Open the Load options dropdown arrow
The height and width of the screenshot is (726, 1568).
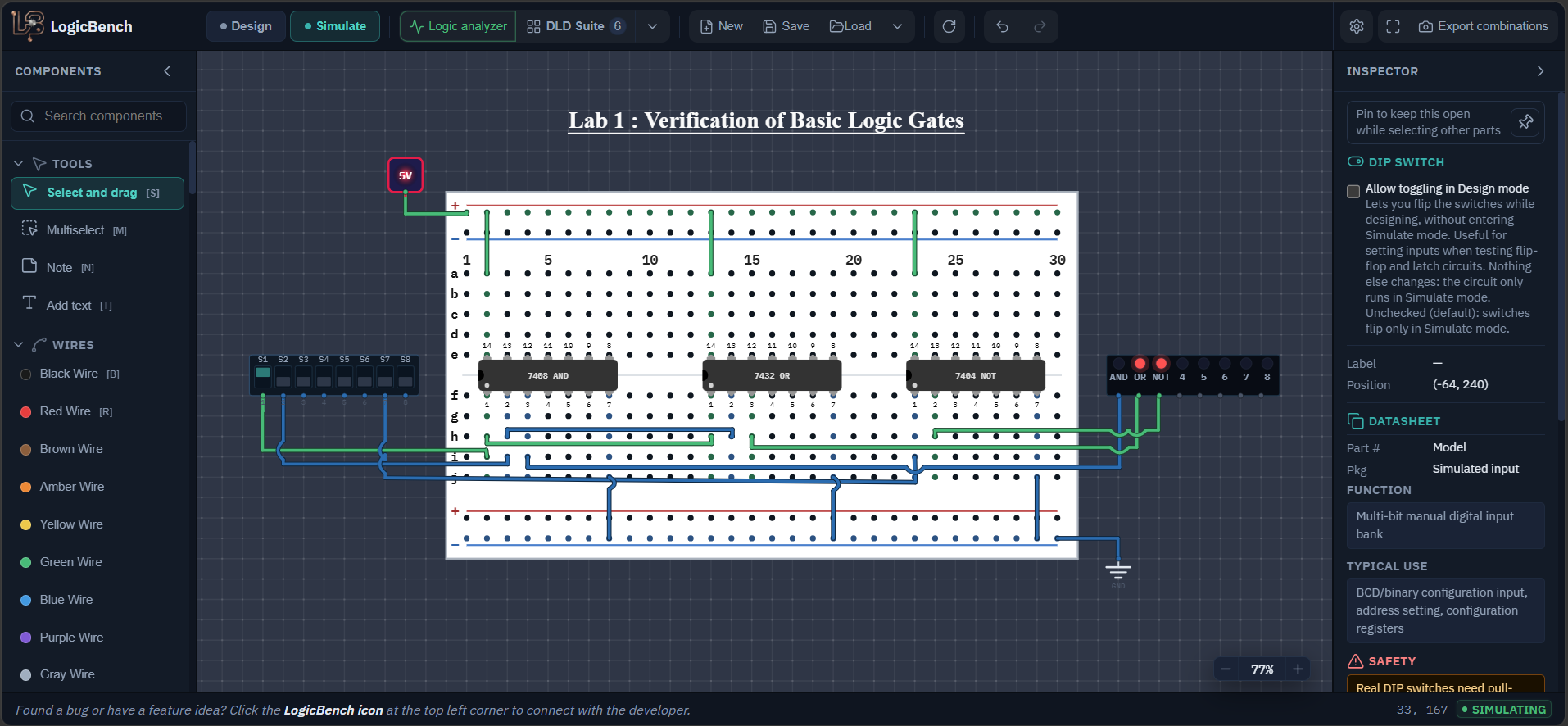(897, 26)
